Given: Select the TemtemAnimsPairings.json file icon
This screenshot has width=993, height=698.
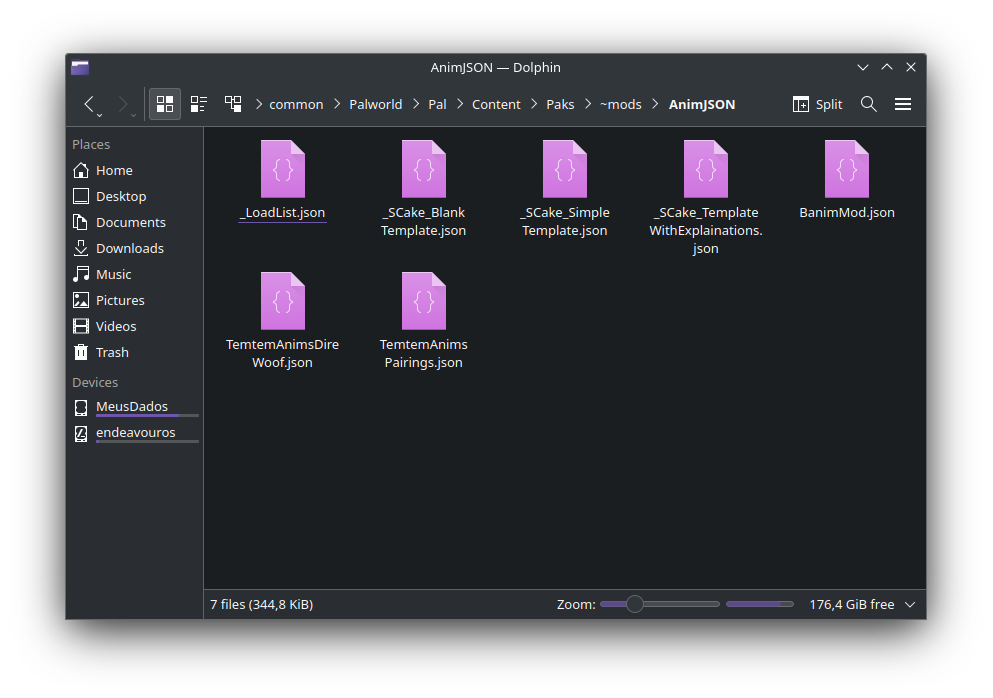Looking at the screenshot, I should [424, 301].
